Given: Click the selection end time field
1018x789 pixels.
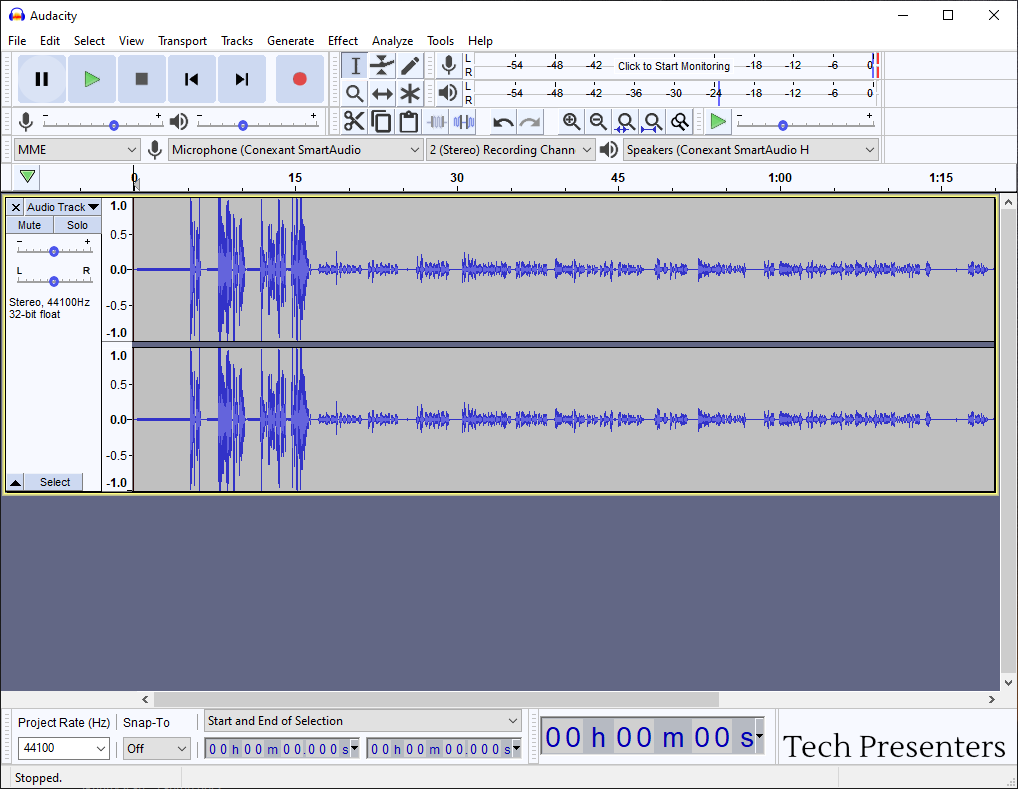Looking at the screenshot, I should 444,749.
